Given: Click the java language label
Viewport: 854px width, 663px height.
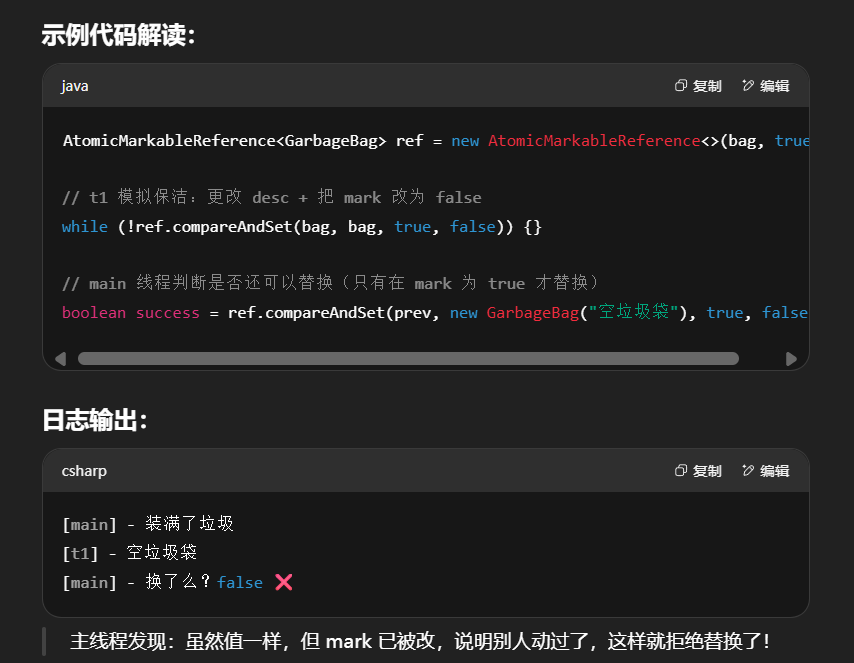Looking at the screenshot, I should (75, 86).
